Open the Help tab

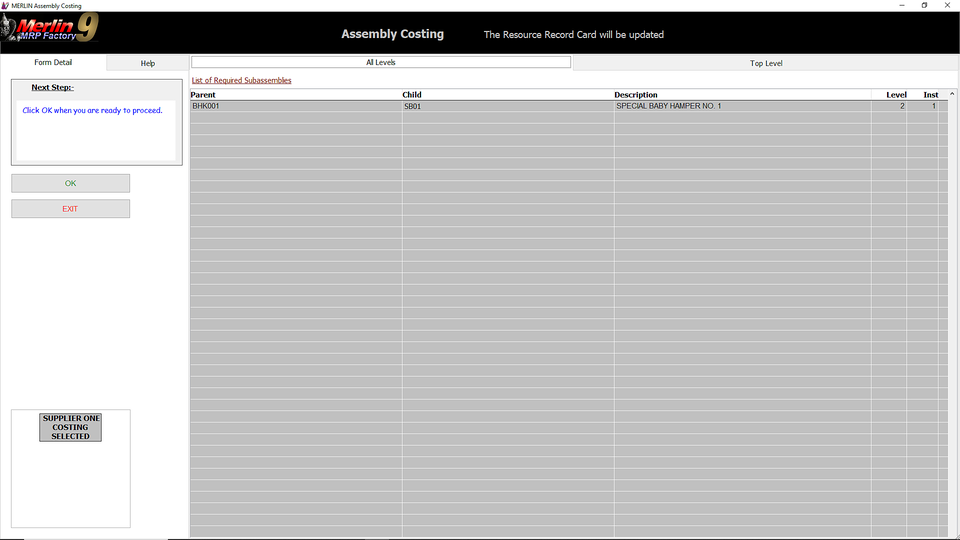tap(147, 63)
